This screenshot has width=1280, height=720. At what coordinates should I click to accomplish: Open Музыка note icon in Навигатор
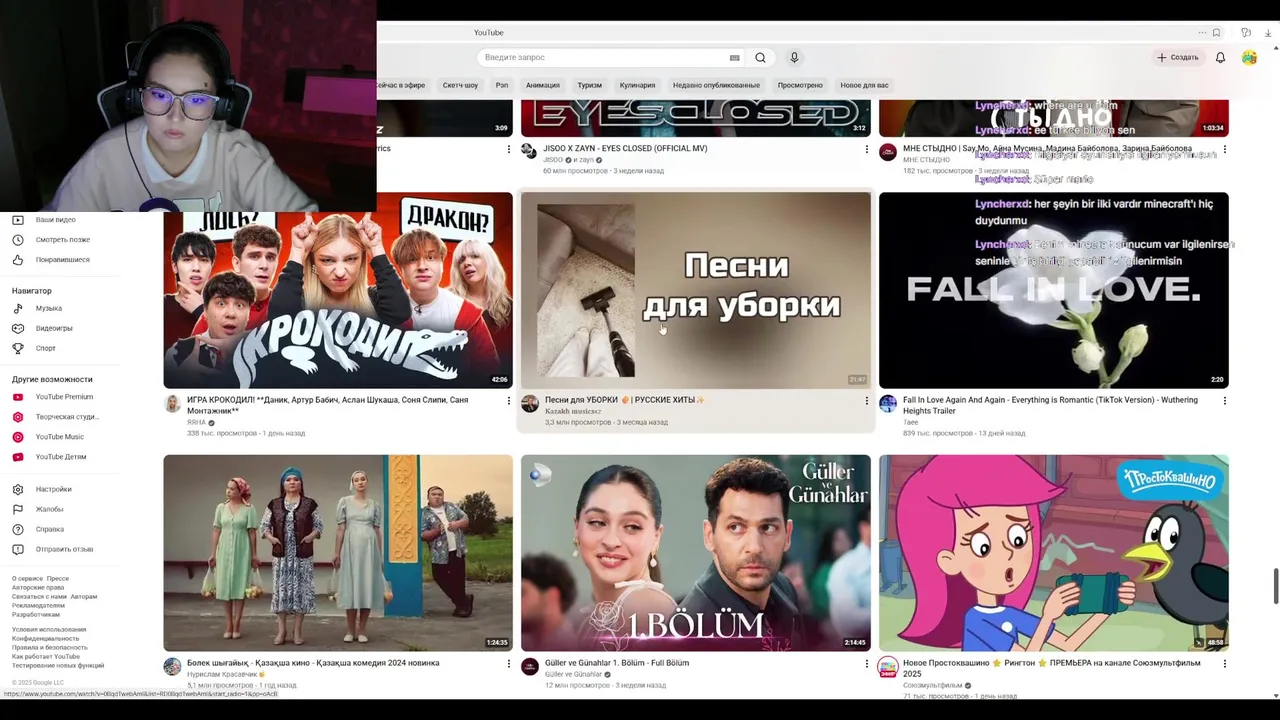tap(17, 308)
